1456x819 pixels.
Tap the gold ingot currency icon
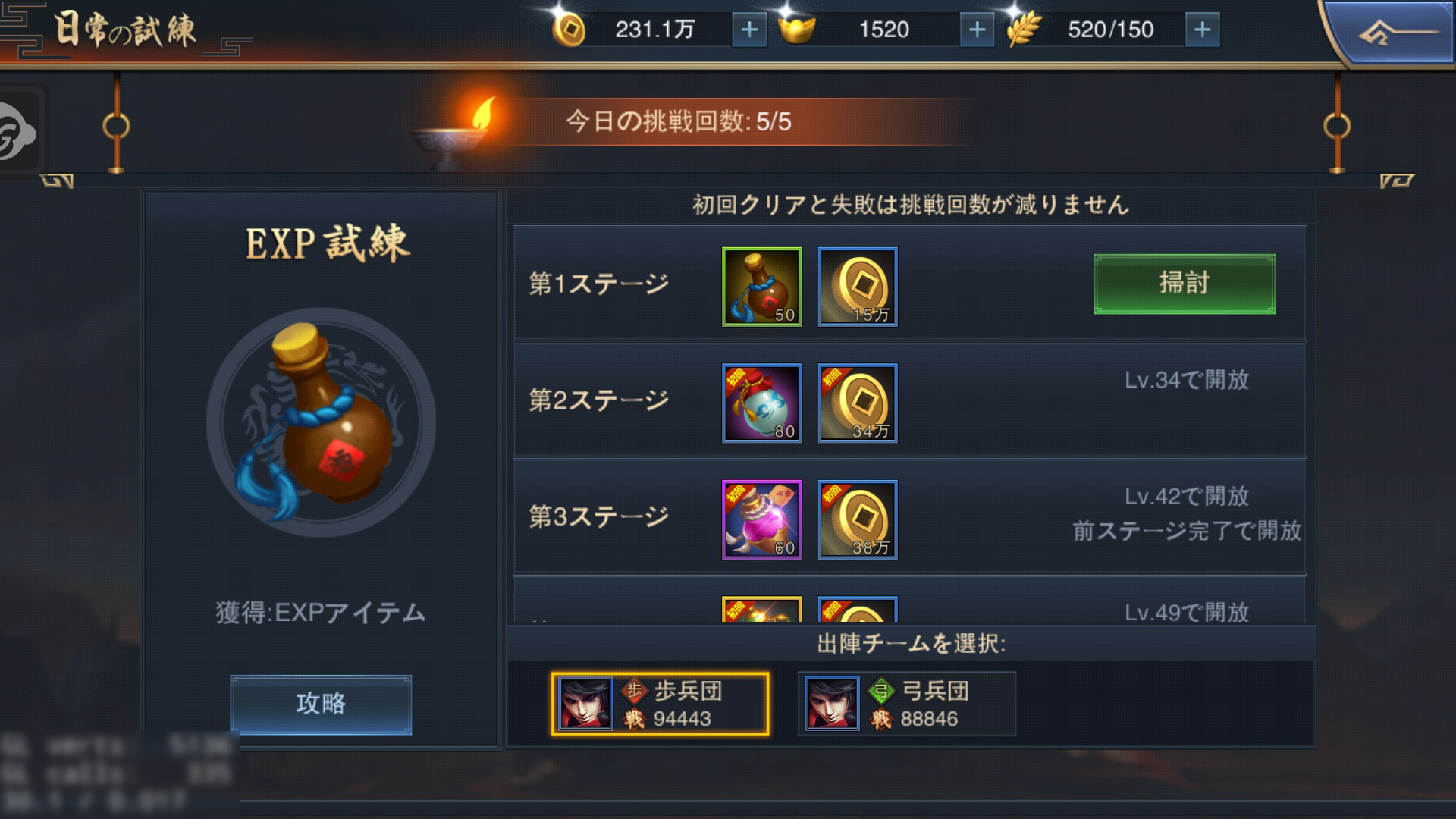796,30
